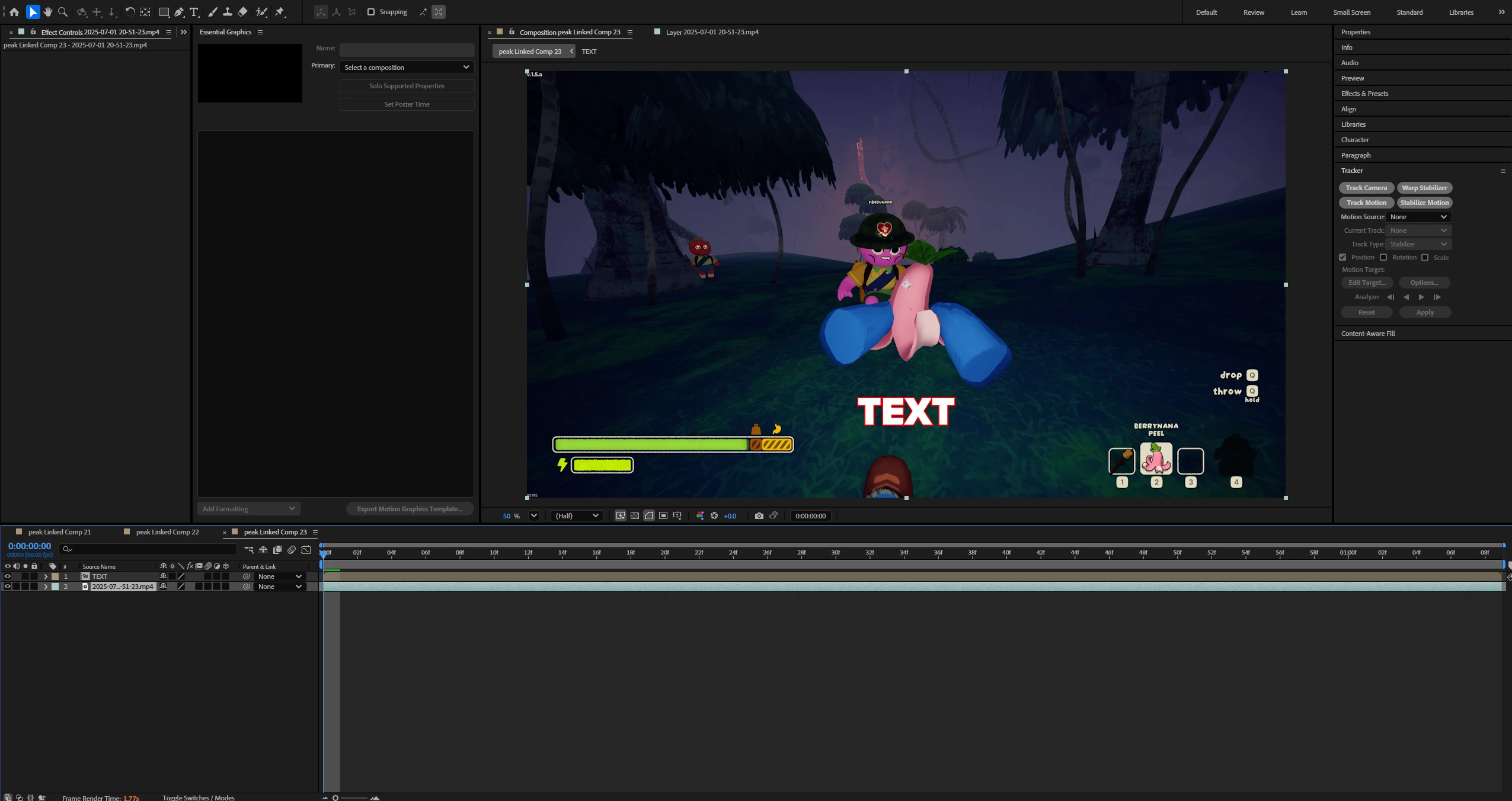Image resolution: width=1512 pixels, height=801 pixels.
Task: Click the Track Camera button
Action: coord(1366,188)
